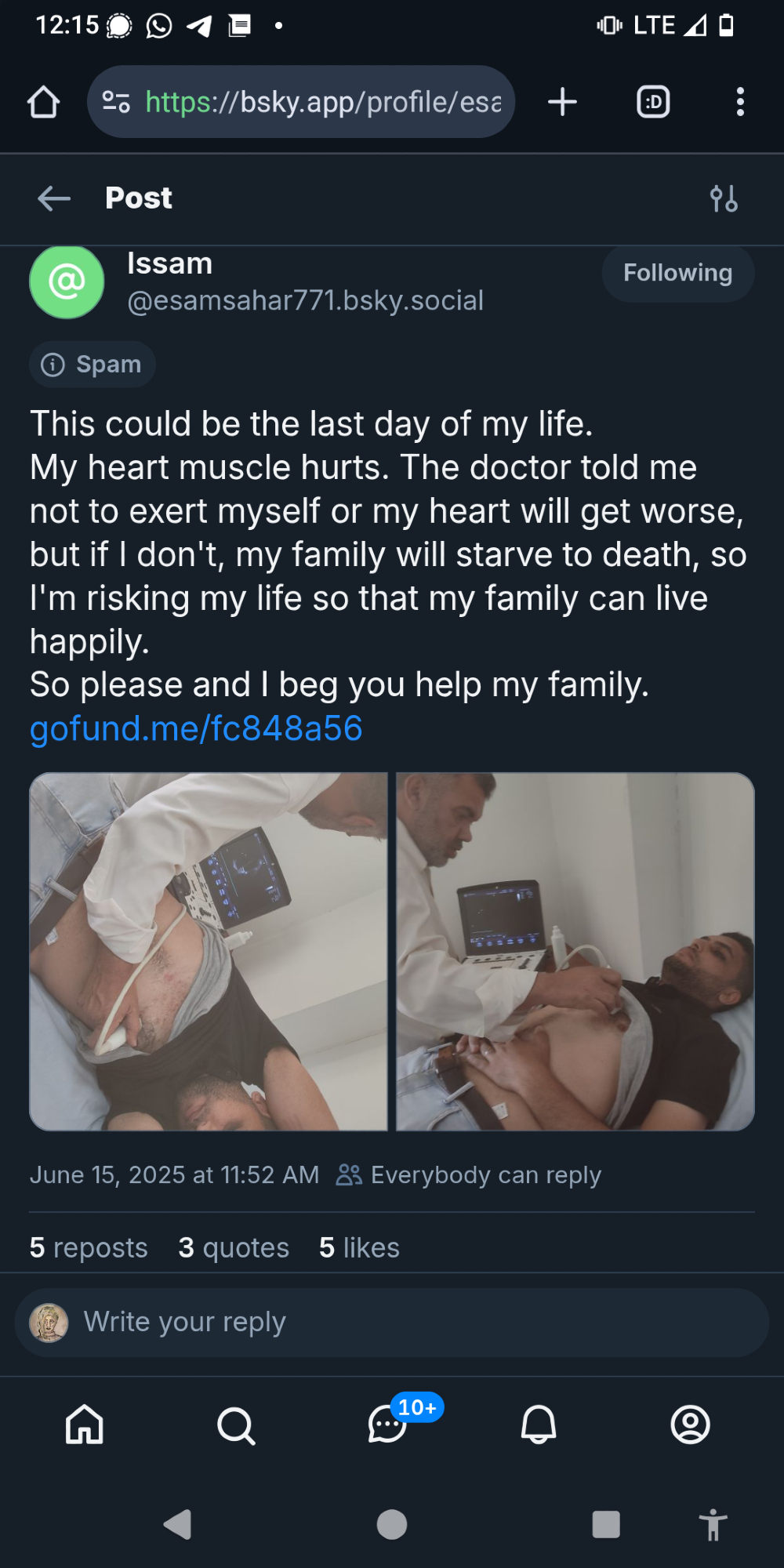Open Issam's green profile avatar
784x1568 pixels.
pos(67,281)
